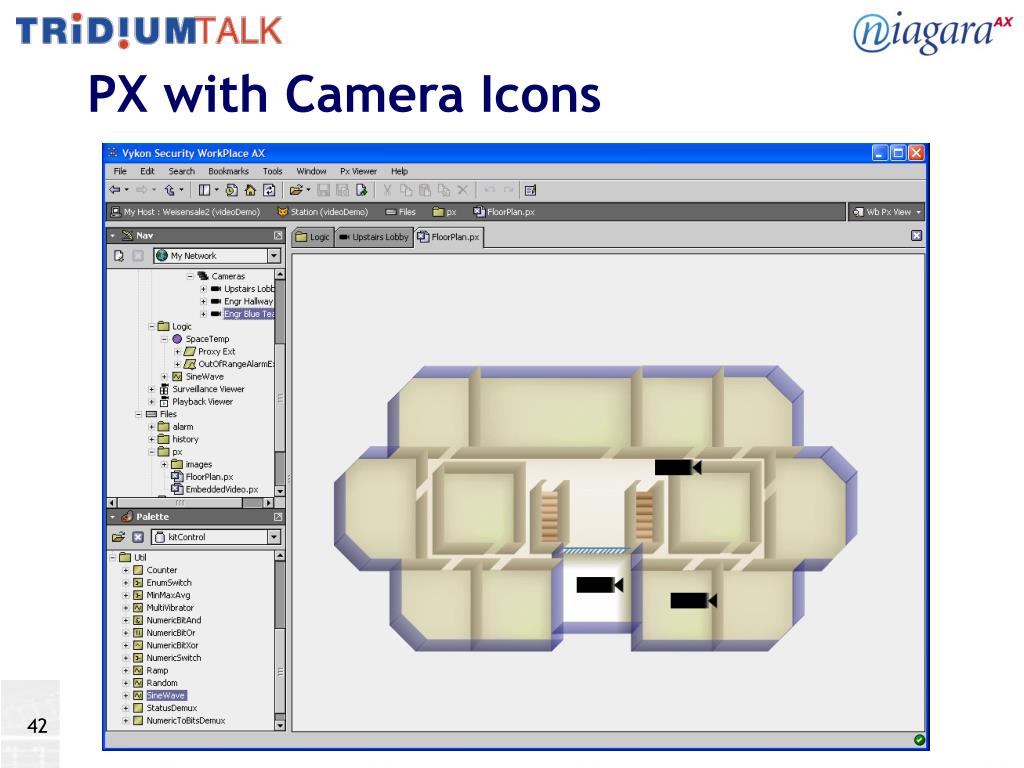Click the px folder breadcrumb
Image resolution: width=1024 pixels, height=768 pixels.
445,212
